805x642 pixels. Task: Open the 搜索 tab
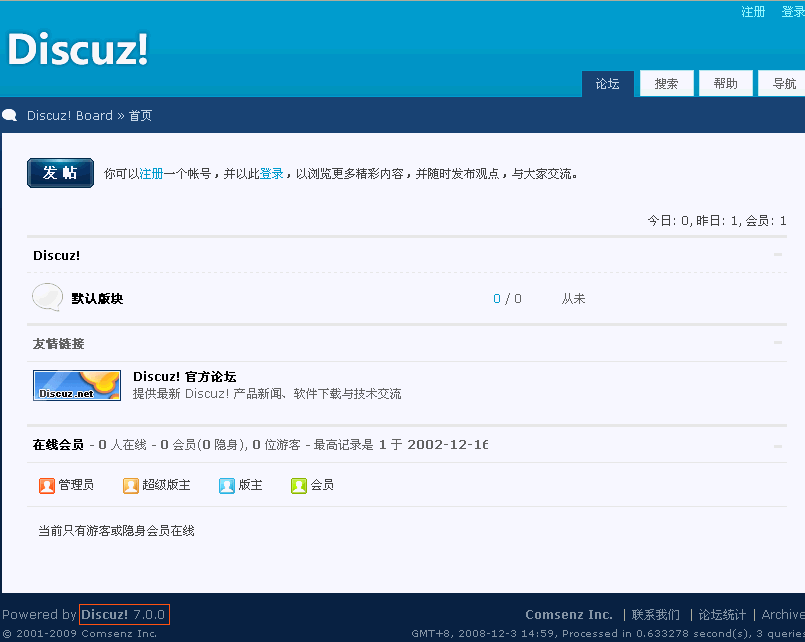pyautogui.click(x=667, y=84)
